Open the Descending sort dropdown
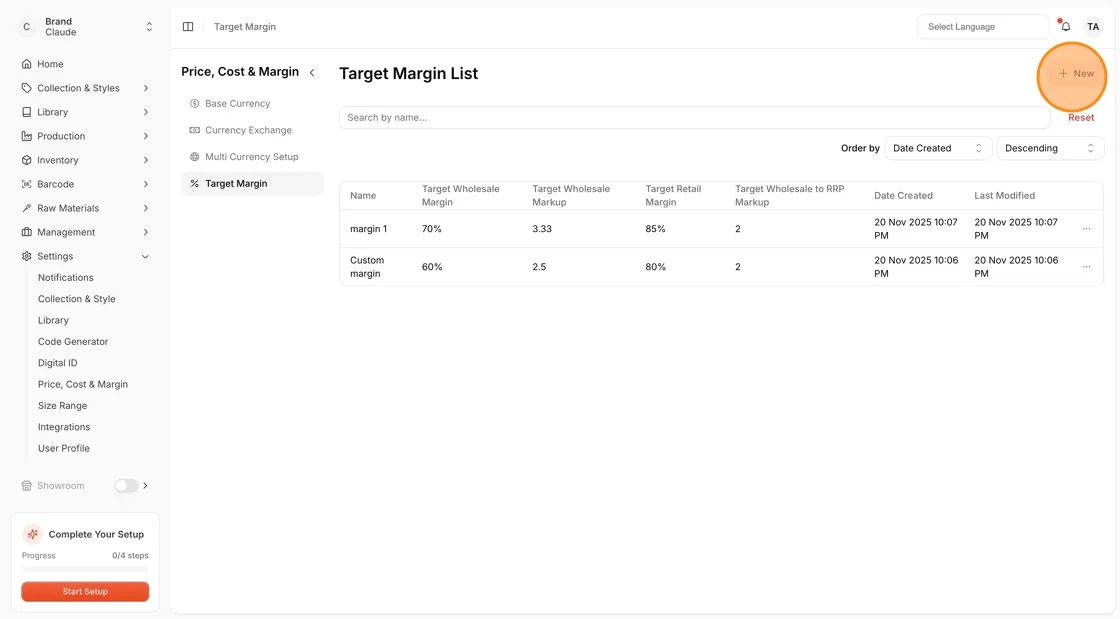The width and height of the screenshot is (1120, 619). point(1050,148)
